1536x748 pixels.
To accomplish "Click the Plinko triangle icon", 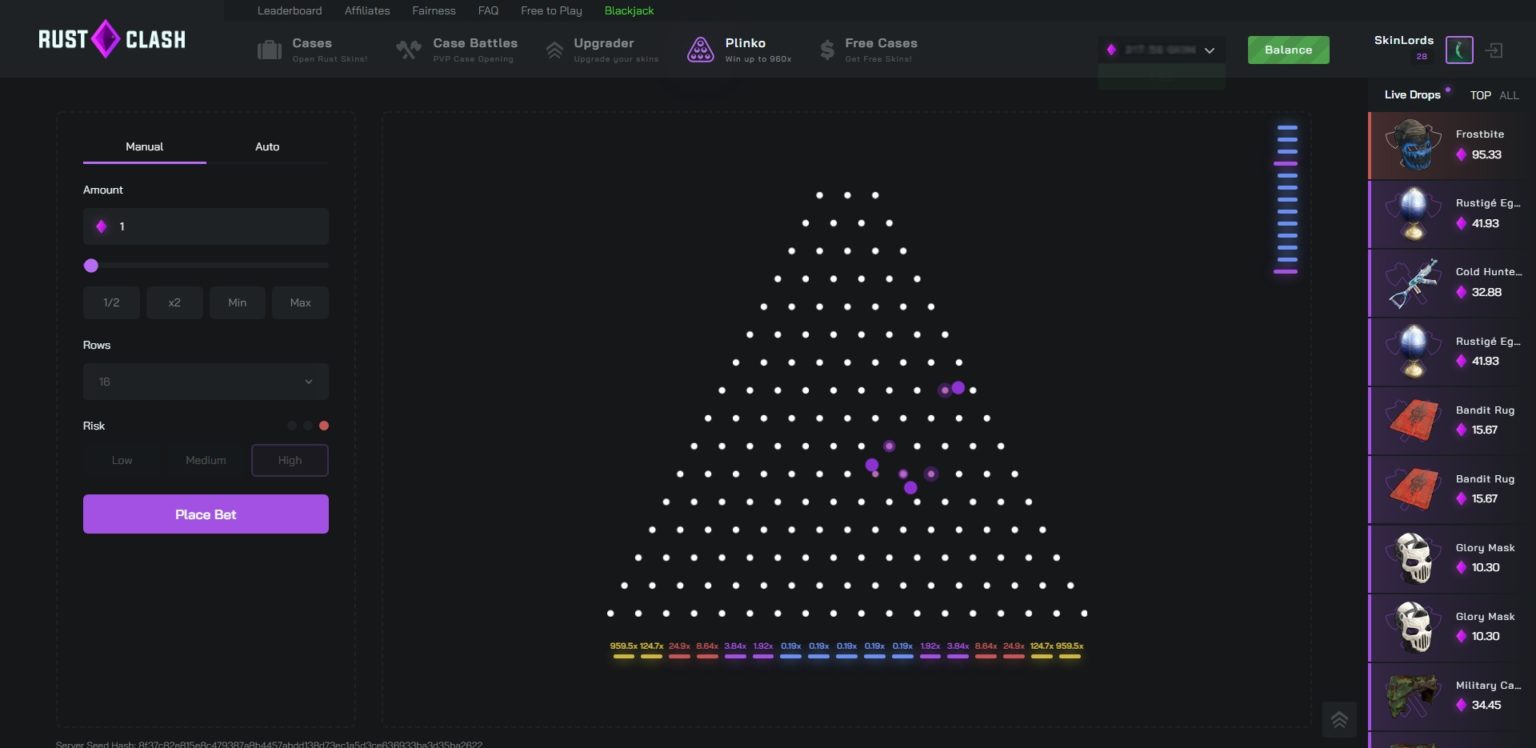I will pyautogui.click(x=700, y=50).
